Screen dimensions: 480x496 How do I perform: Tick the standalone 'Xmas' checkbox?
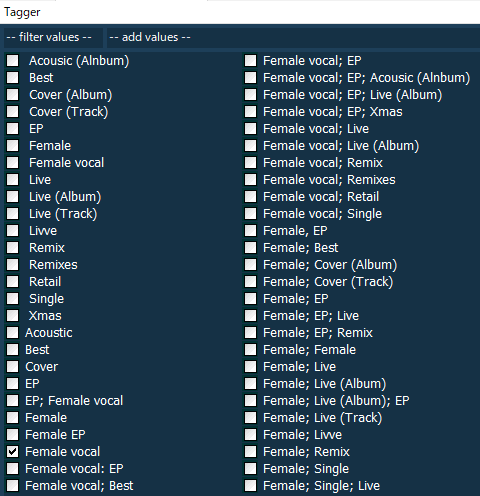click(x=13, y=315)
